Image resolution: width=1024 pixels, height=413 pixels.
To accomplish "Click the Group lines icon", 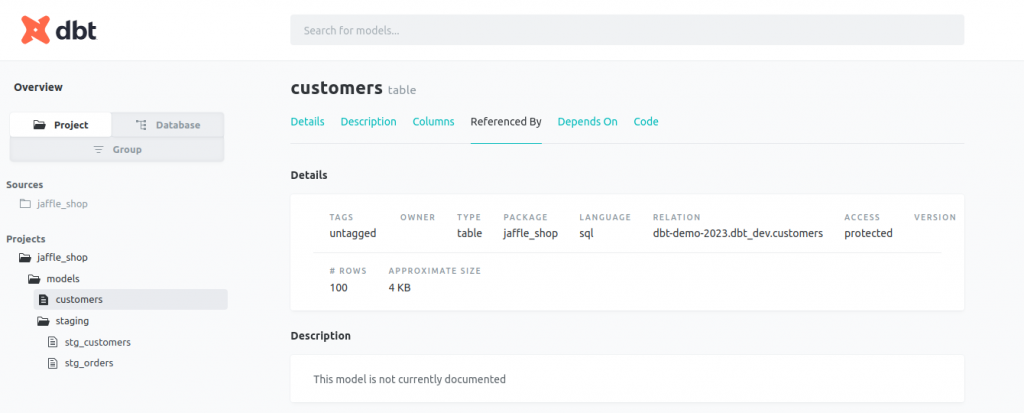I will 99,149.
